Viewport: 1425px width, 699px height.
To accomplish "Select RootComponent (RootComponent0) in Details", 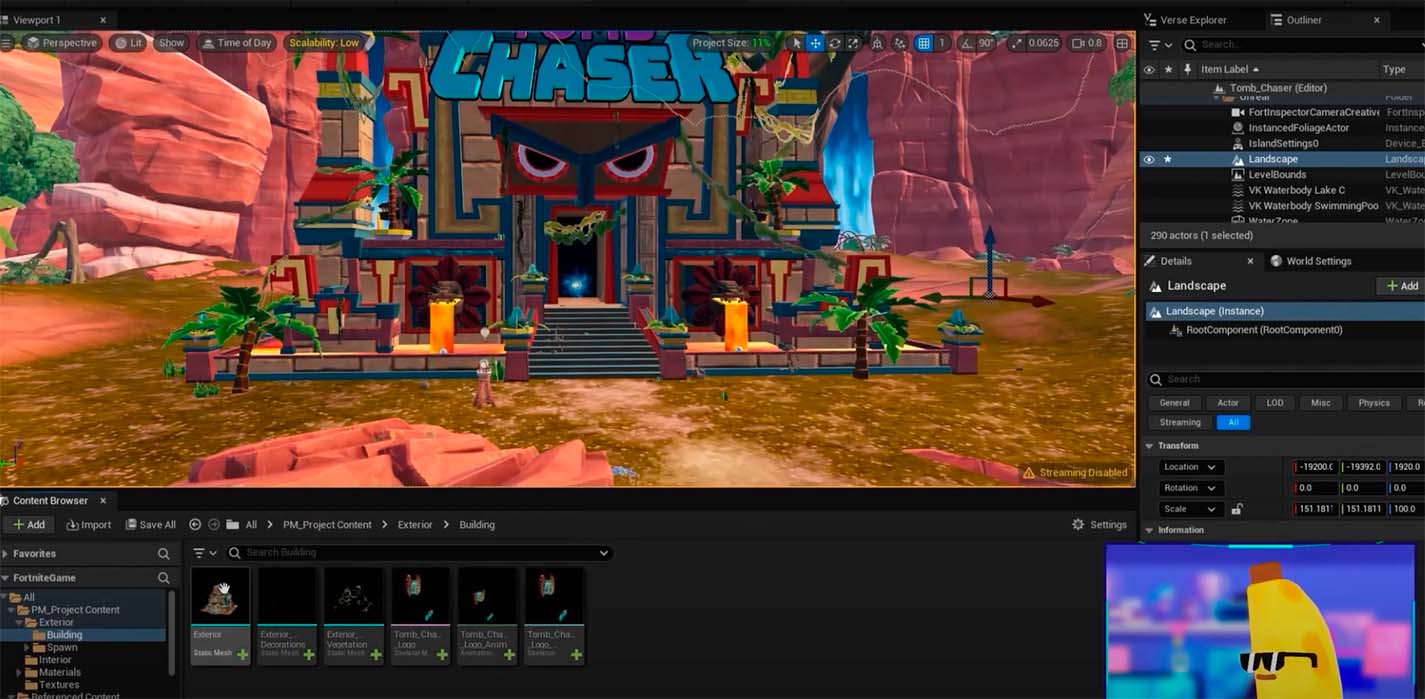I will click(1264, 330).
